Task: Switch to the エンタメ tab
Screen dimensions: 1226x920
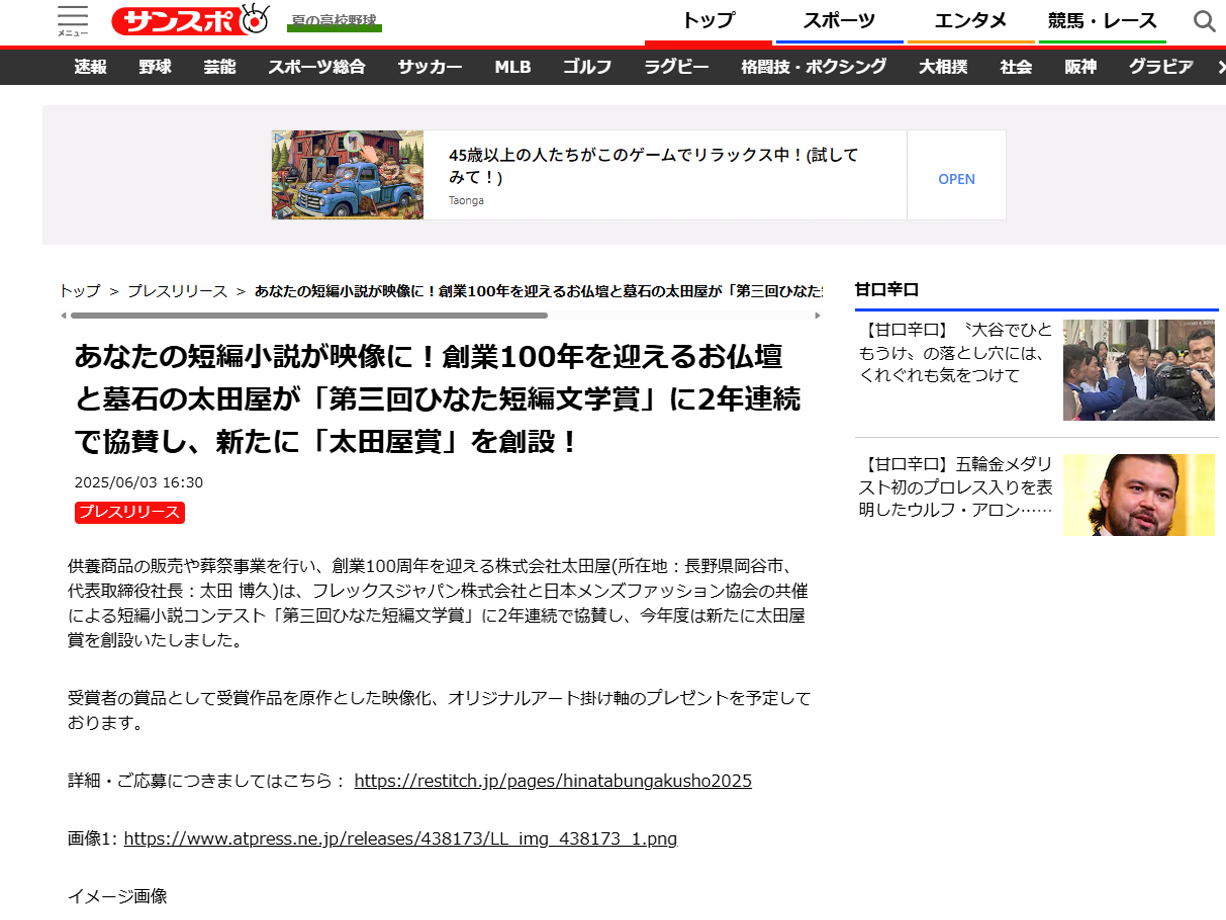Action: (x=970, y=20)
